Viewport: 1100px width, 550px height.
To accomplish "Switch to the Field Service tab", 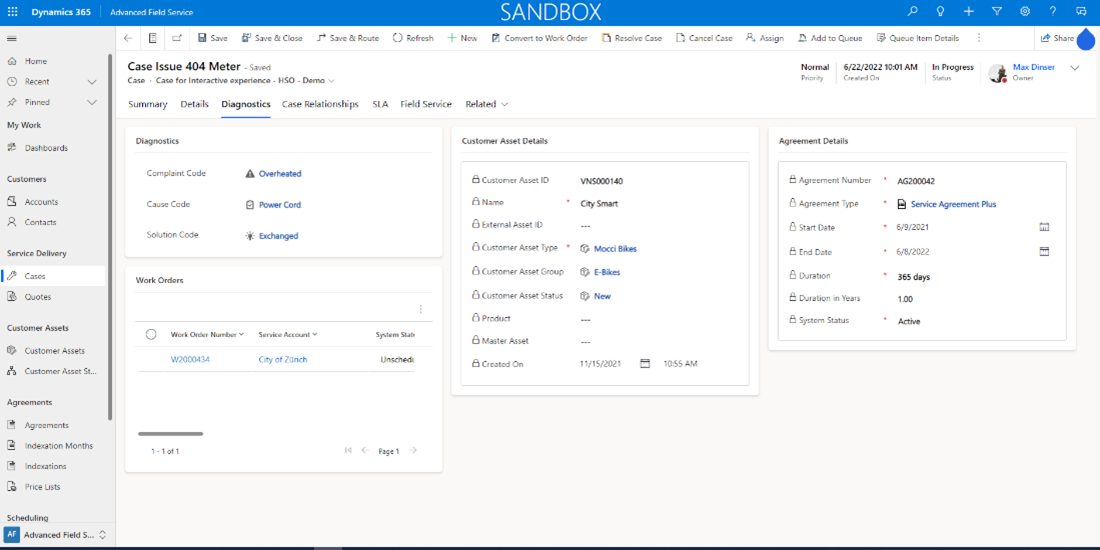I will [x=426, y=104].
